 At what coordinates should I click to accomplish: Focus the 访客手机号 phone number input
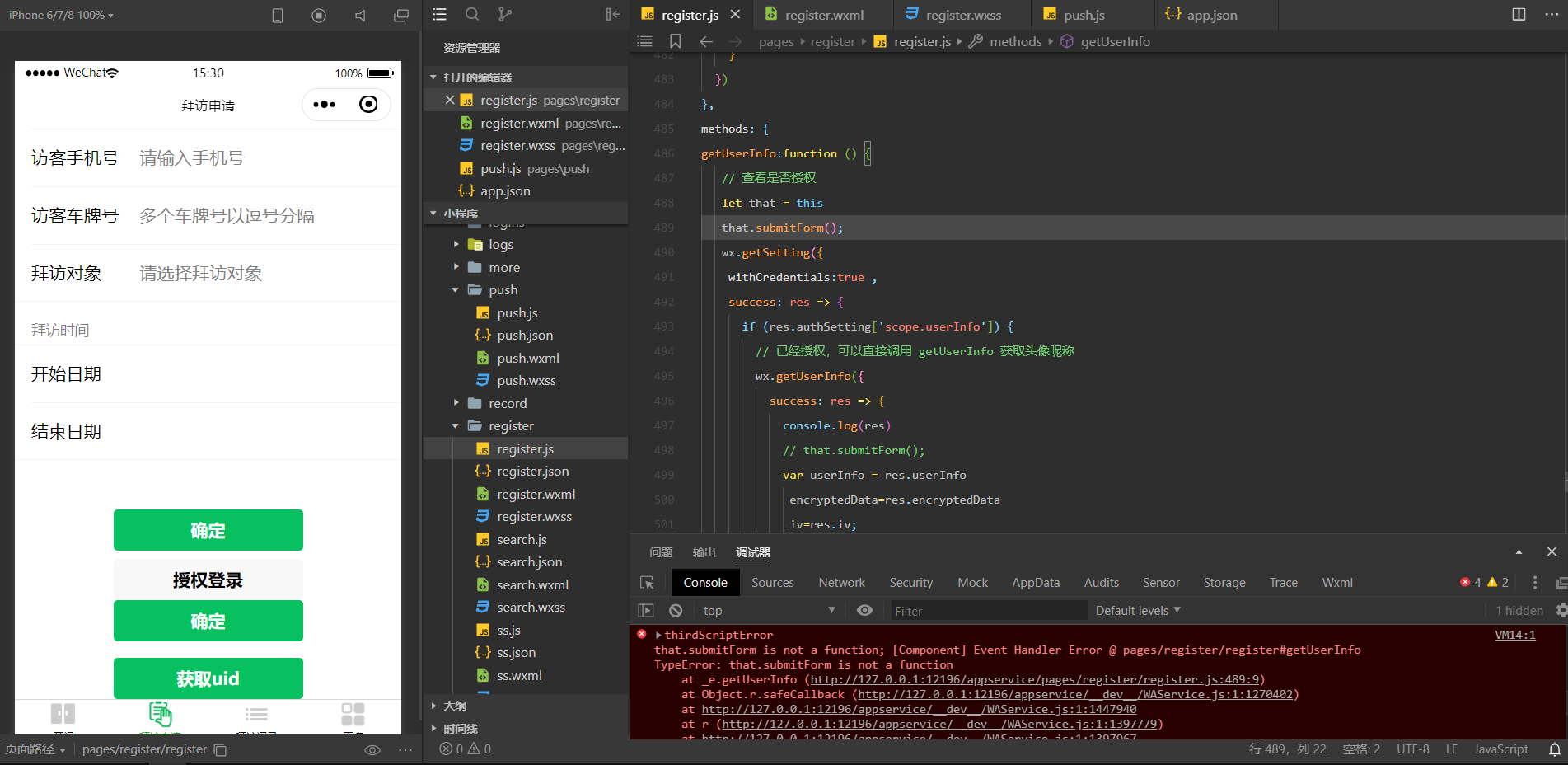264,157
